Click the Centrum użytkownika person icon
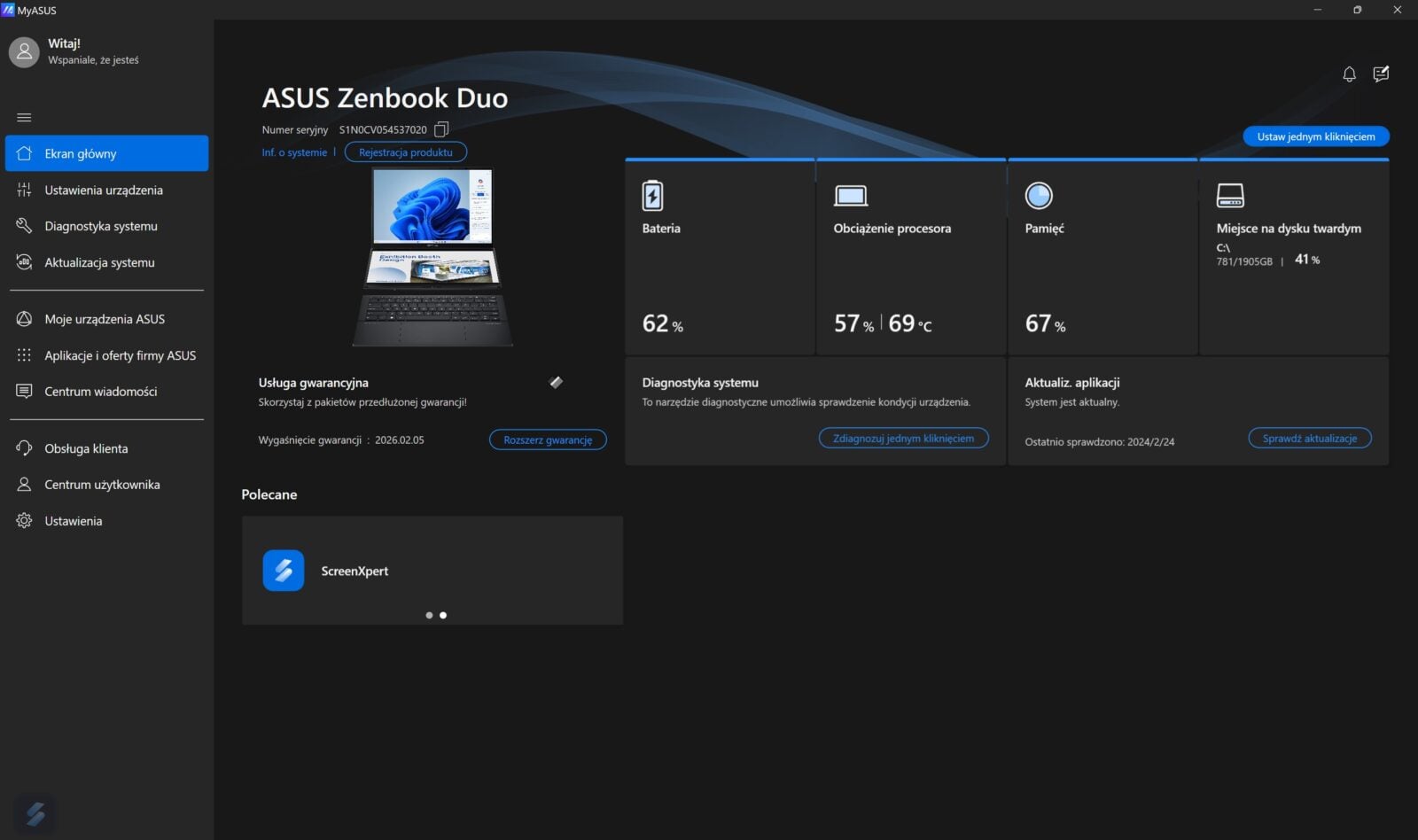 point(24,485)
